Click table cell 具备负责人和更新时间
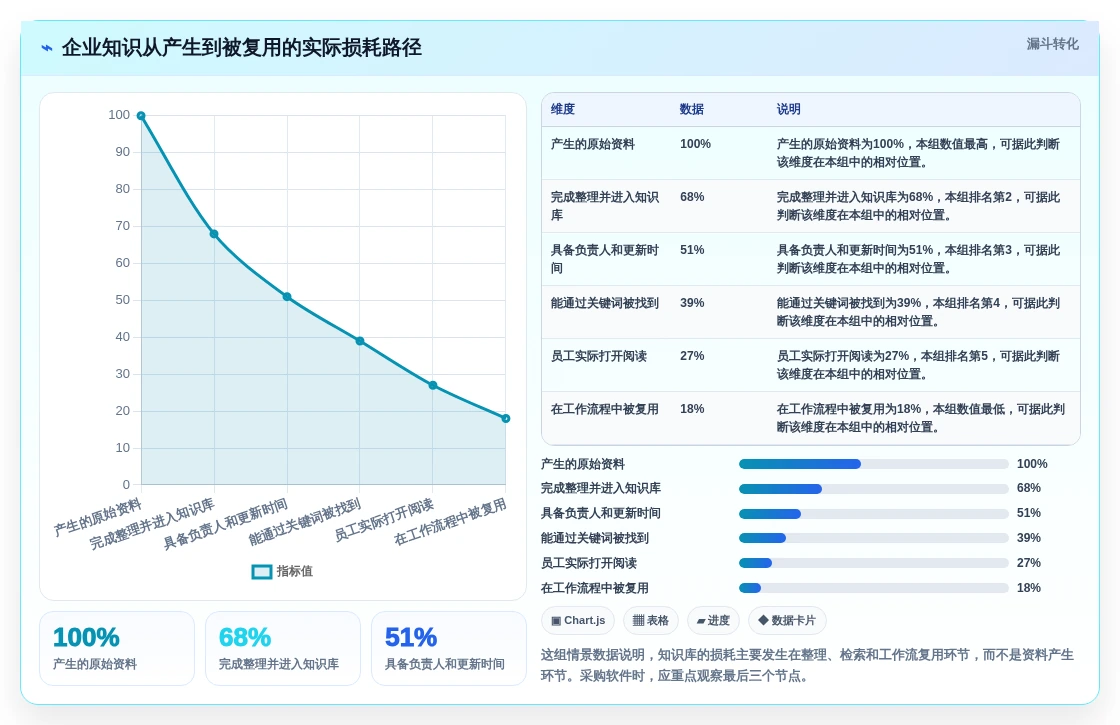1120x725 pixels. point(606,259)
